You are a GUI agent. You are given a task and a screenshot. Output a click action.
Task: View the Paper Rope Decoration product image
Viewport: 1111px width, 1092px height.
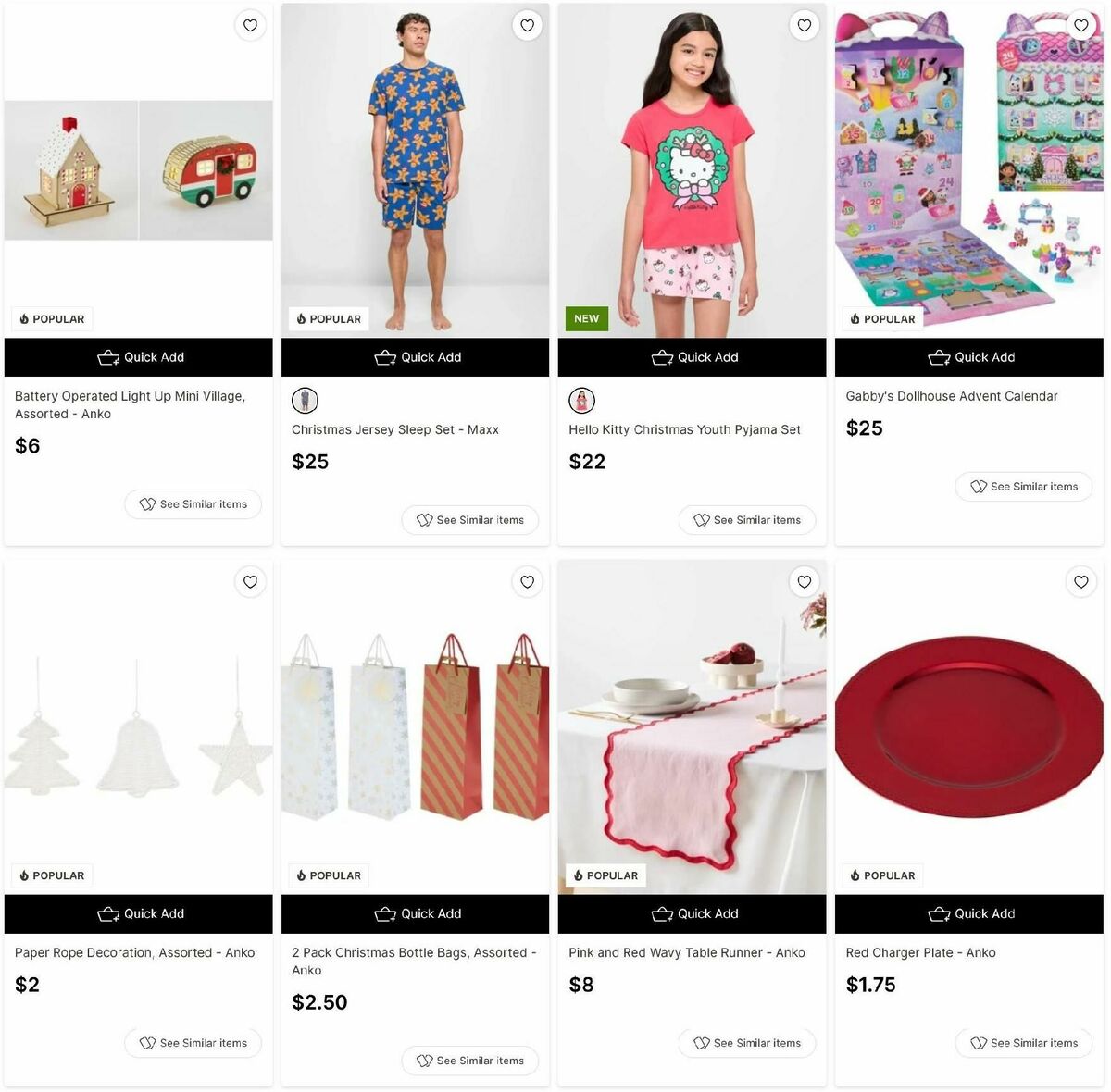coord(139,726)
